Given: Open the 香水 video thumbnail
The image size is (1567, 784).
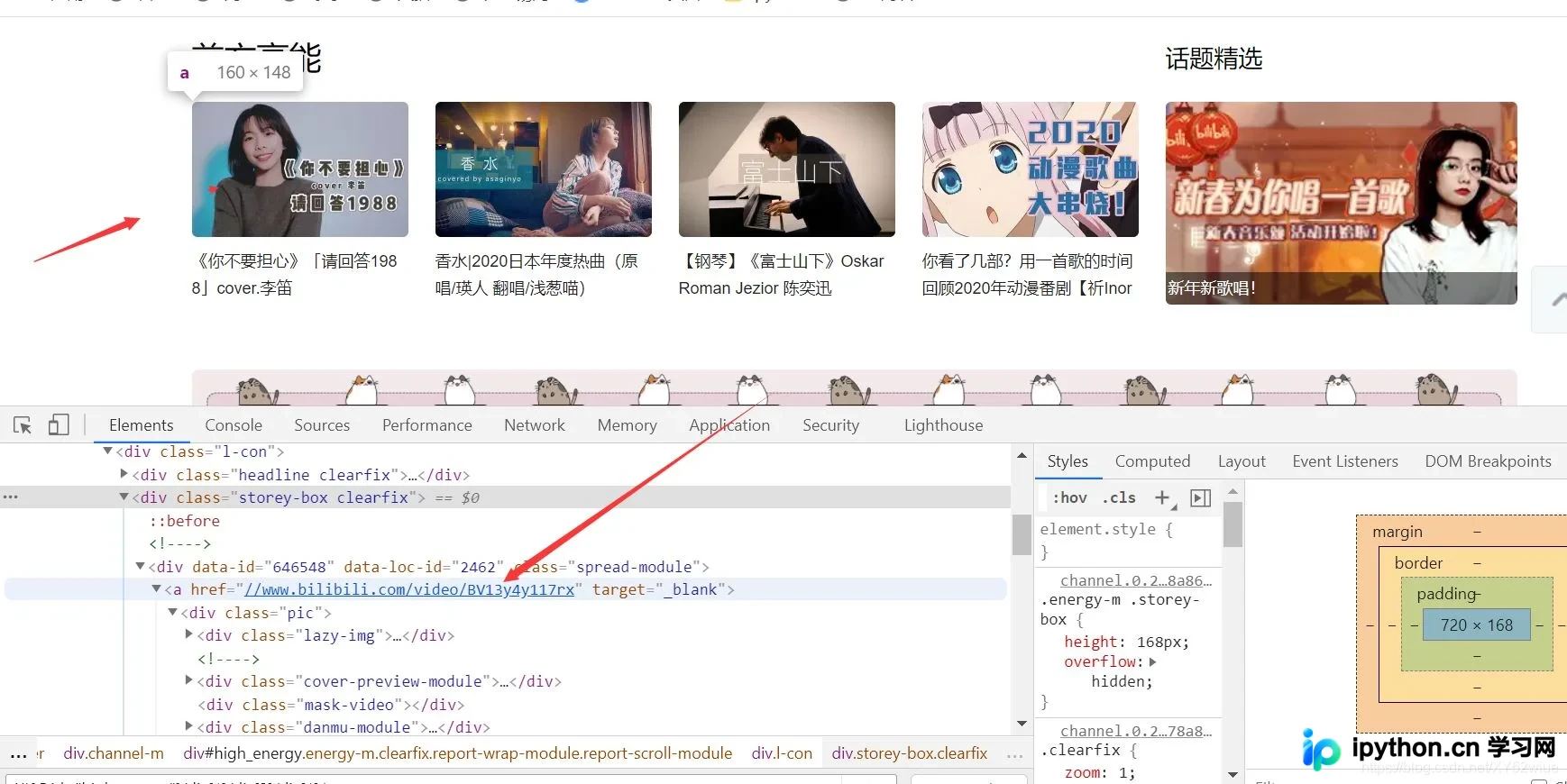Looking at the screenshot, I should (544, 169).
